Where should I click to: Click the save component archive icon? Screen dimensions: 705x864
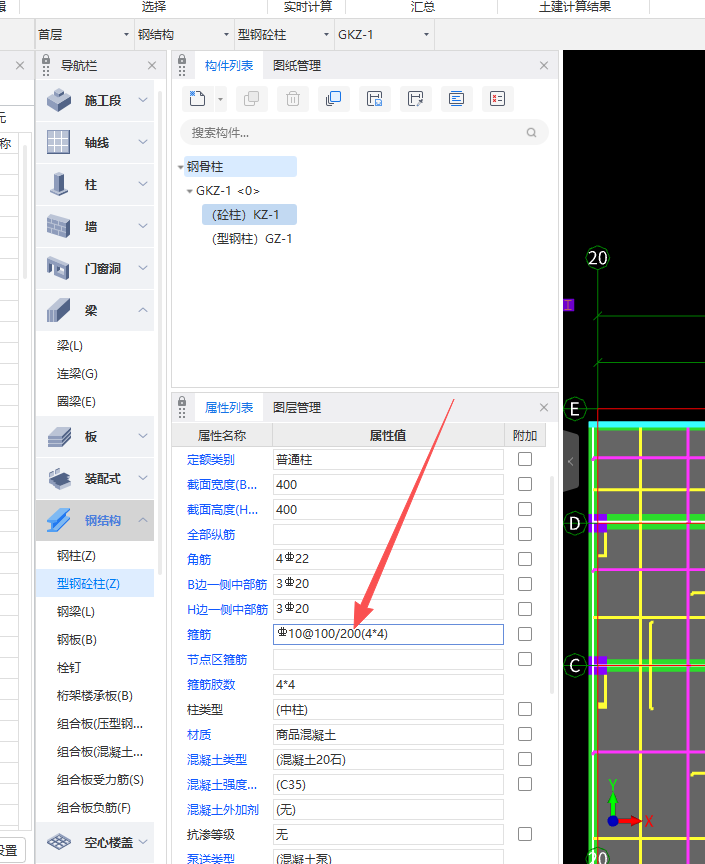375,98
